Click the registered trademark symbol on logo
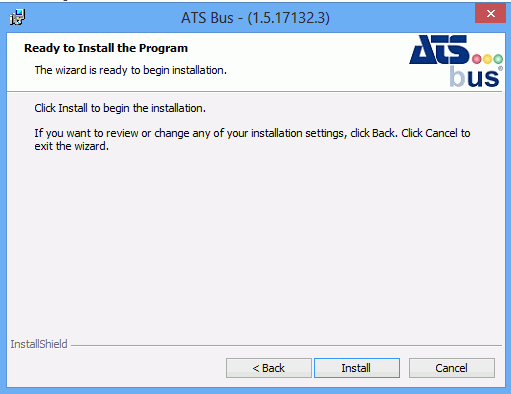Screen dimensions: 511x394 coord(500,68)
